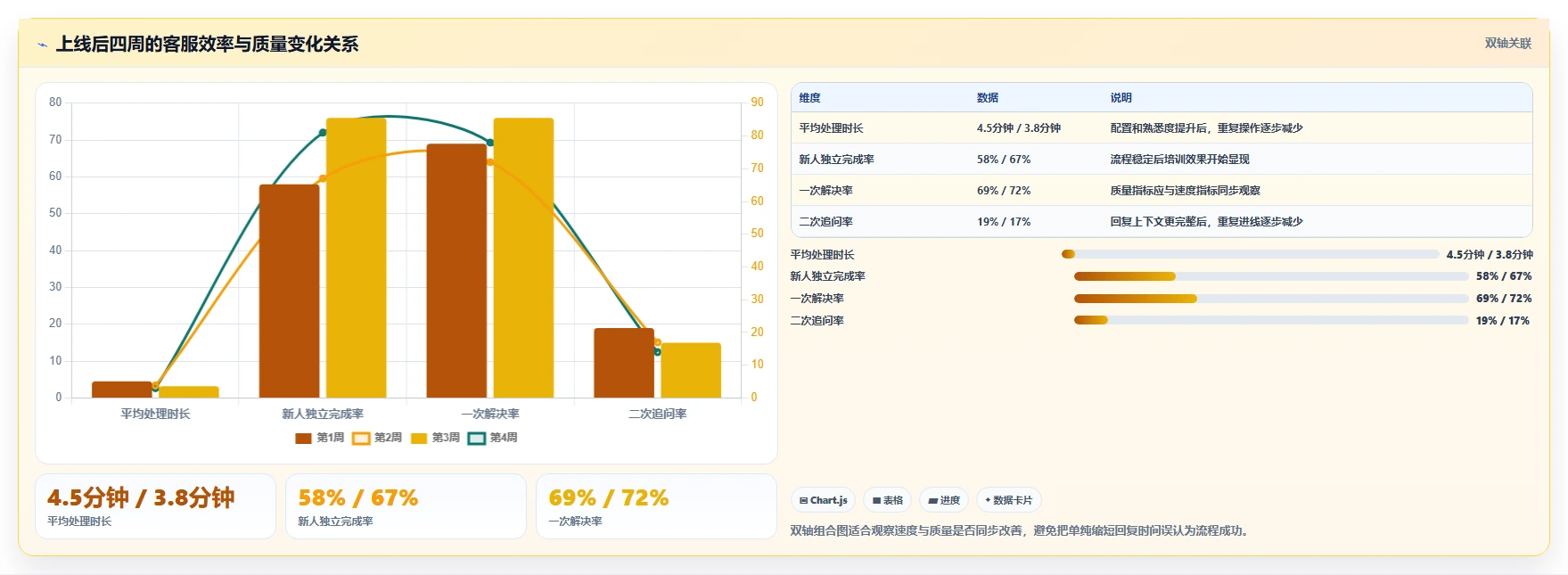This screenshot has width=1568, height=575.
Task: Click the 一次解决率 x-axis label
Action: click(x=490, y=414)
